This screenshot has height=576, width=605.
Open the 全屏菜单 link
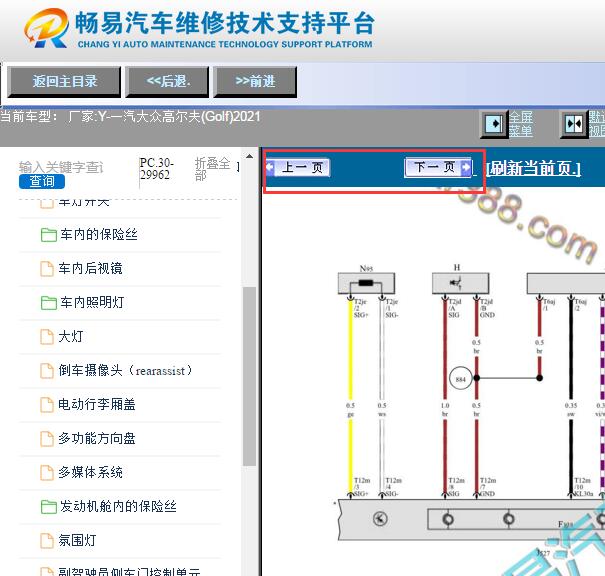[x=521, y=124]
